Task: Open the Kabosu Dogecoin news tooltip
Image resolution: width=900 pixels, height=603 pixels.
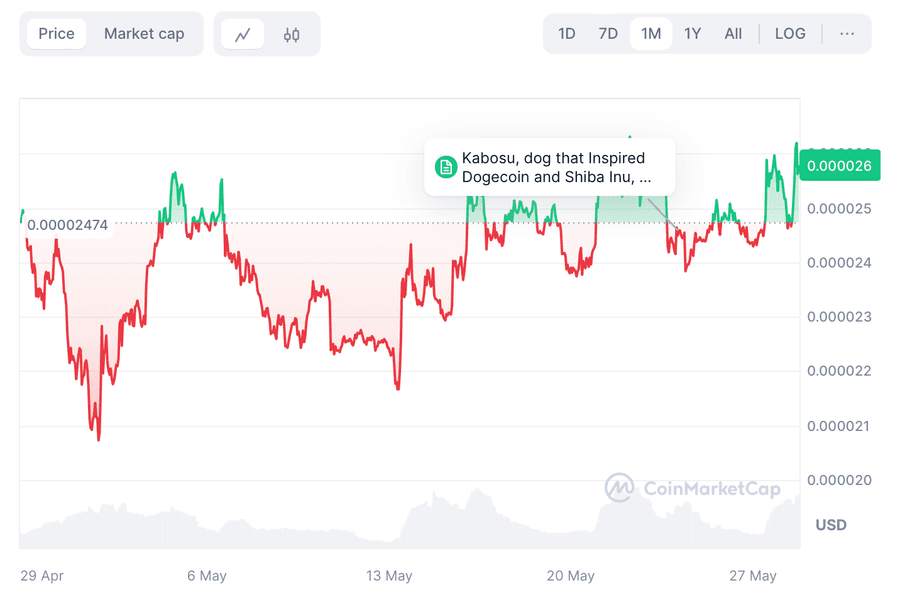Action: 553,167
